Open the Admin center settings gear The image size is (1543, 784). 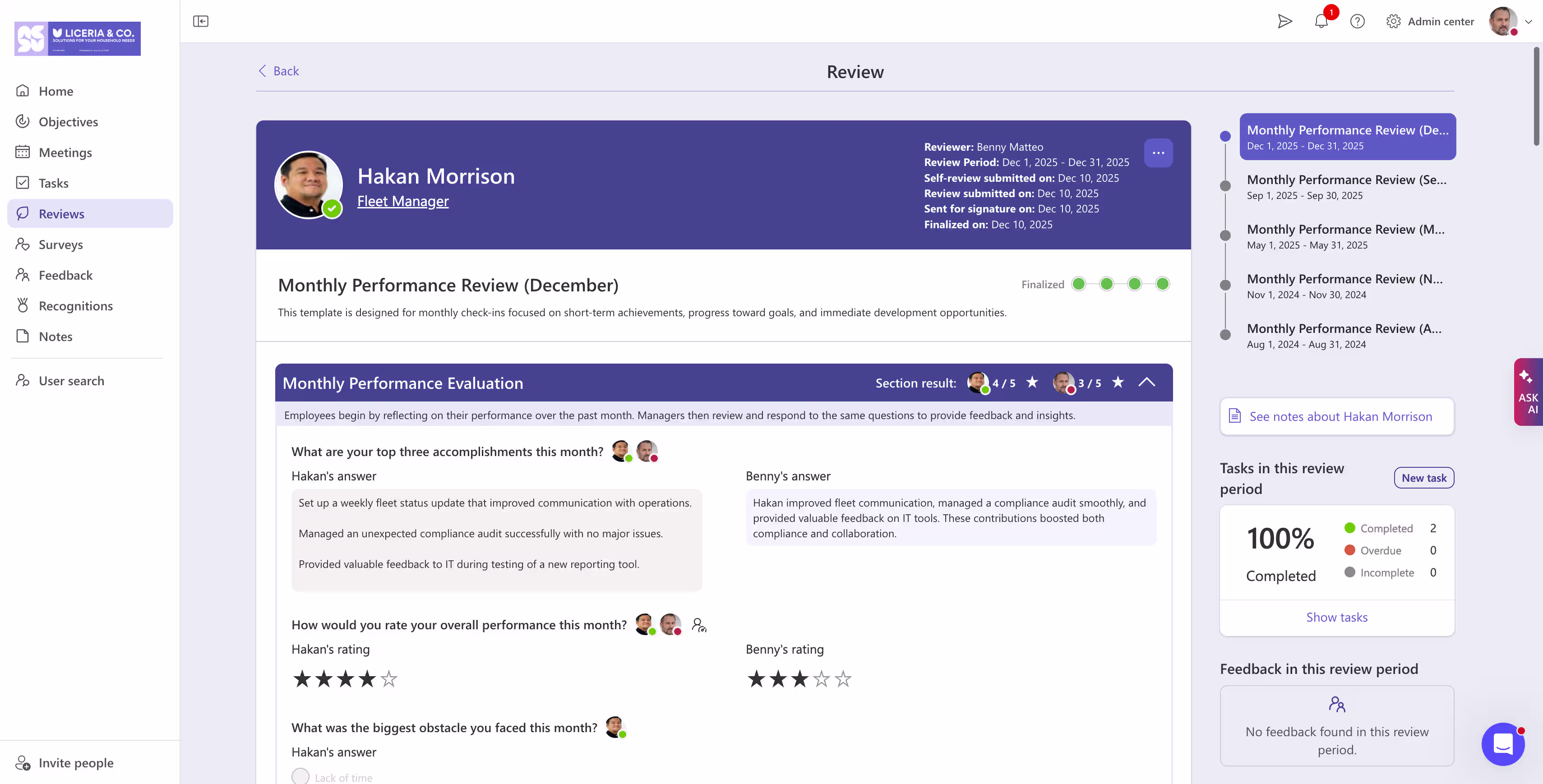(1393, 22)
